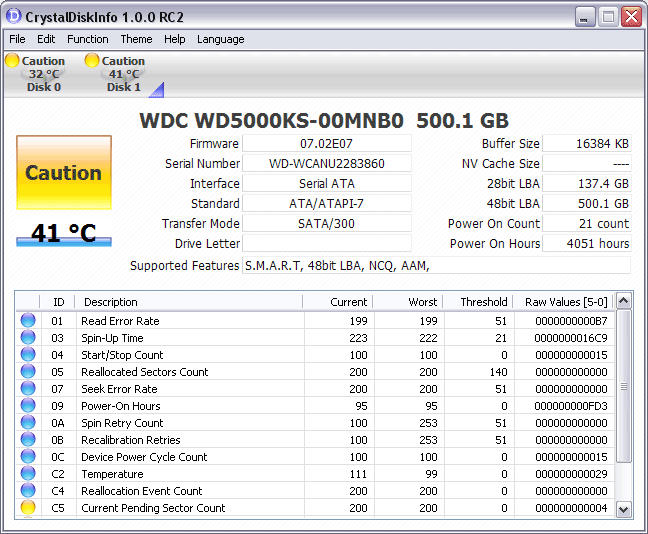Click the 'Read Error Rate' description text
Viewport: 648px width, 534px height.
coord(120,321)
